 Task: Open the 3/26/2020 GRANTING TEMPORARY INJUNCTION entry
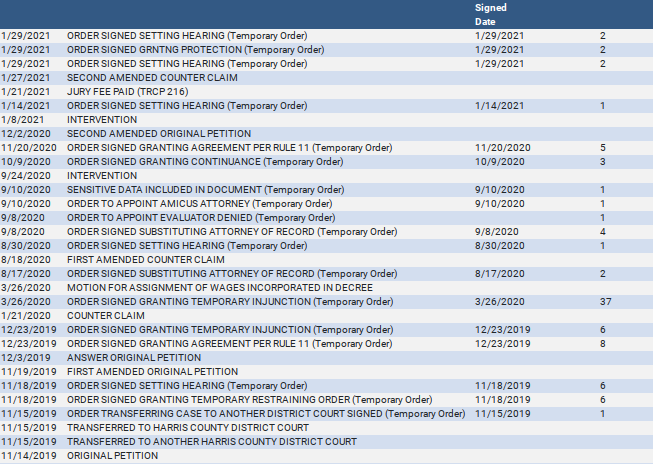click(230, 302)
